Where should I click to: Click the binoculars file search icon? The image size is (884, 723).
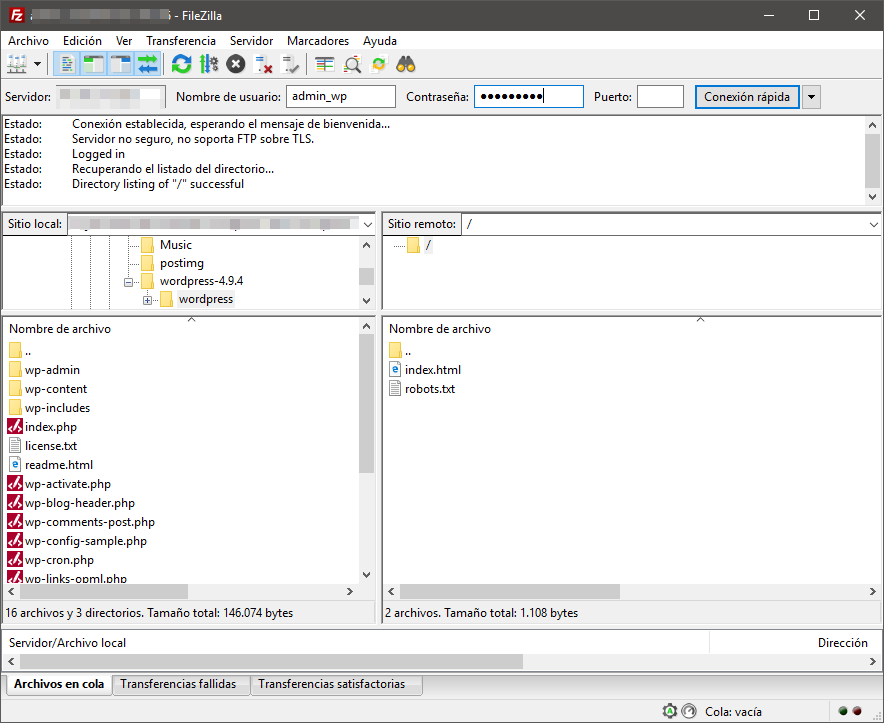pos(405,64)
